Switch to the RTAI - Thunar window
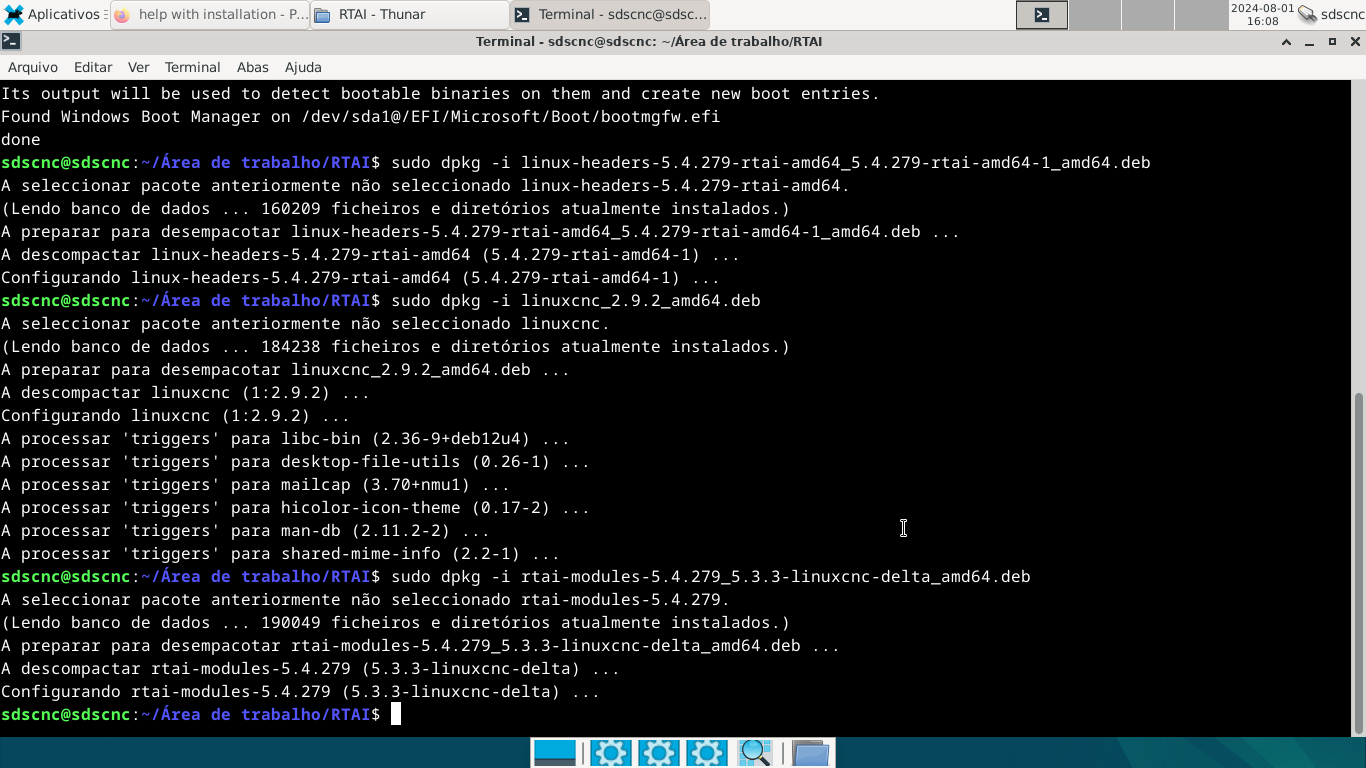The image size is (1366, 768). [x=410, y=14]
